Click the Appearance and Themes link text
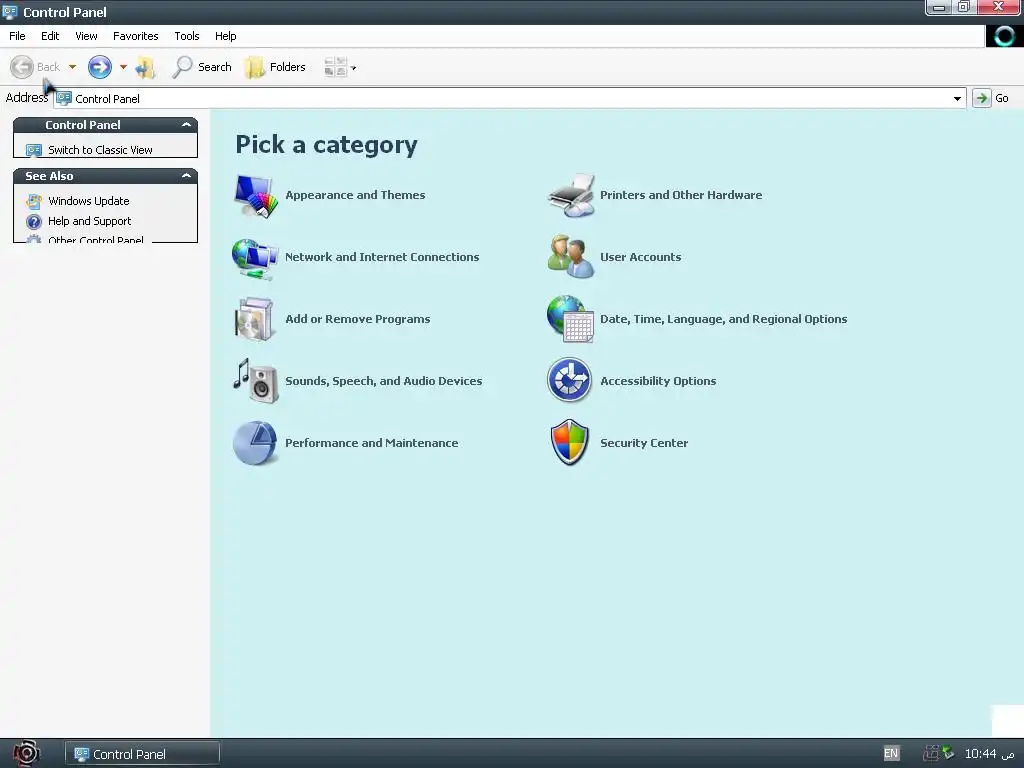The image size is (1024, 768). pyautogui.click(x=355, y=195)
